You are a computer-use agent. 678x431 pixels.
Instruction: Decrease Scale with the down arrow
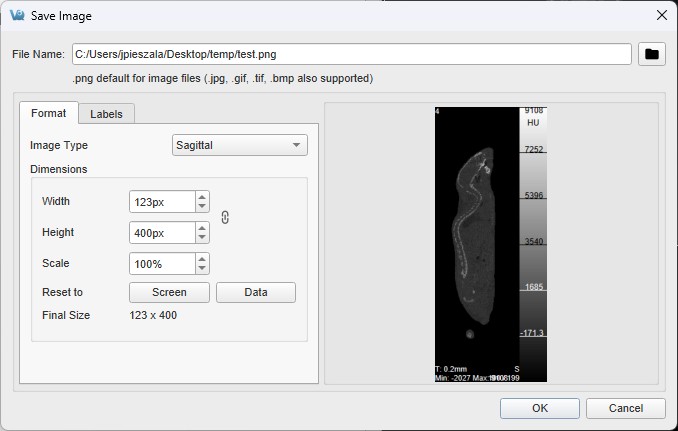point(203,269)
